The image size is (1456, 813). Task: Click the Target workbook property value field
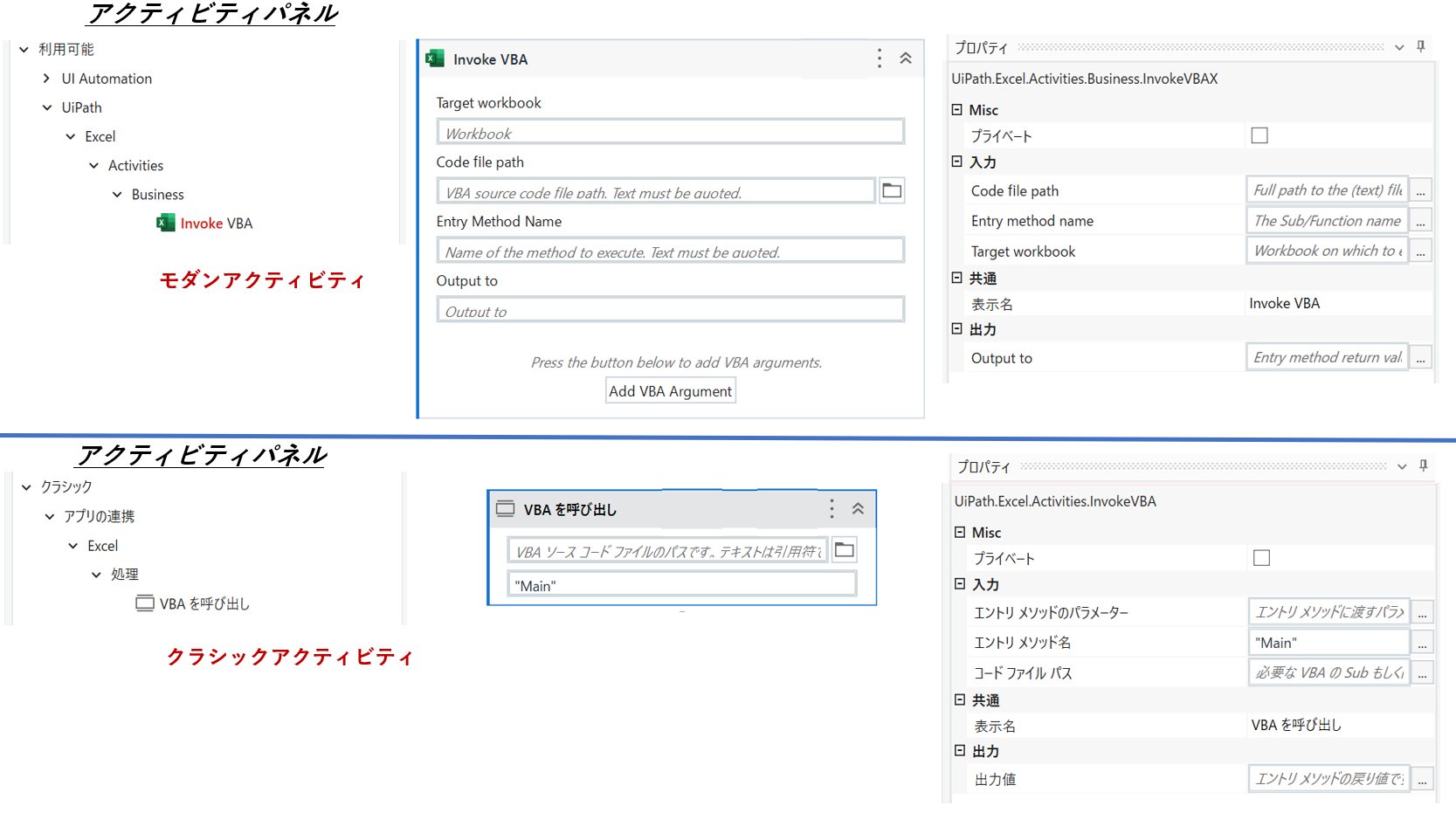(1327, 251)
